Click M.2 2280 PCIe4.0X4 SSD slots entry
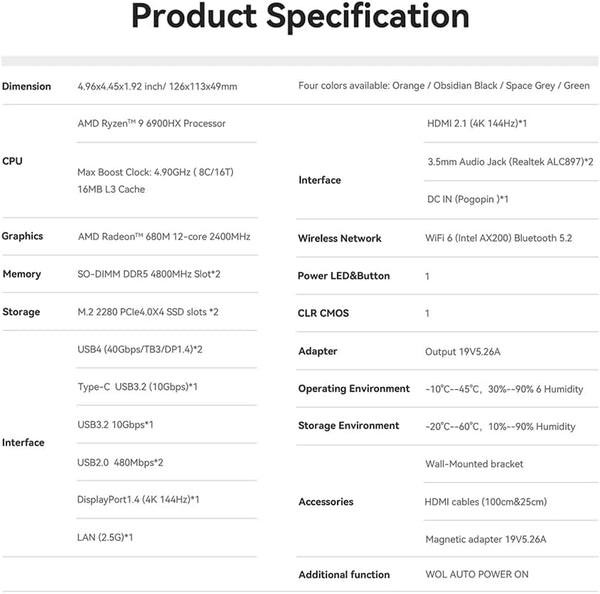Screen dimensions: 600x594 point(148,312)
